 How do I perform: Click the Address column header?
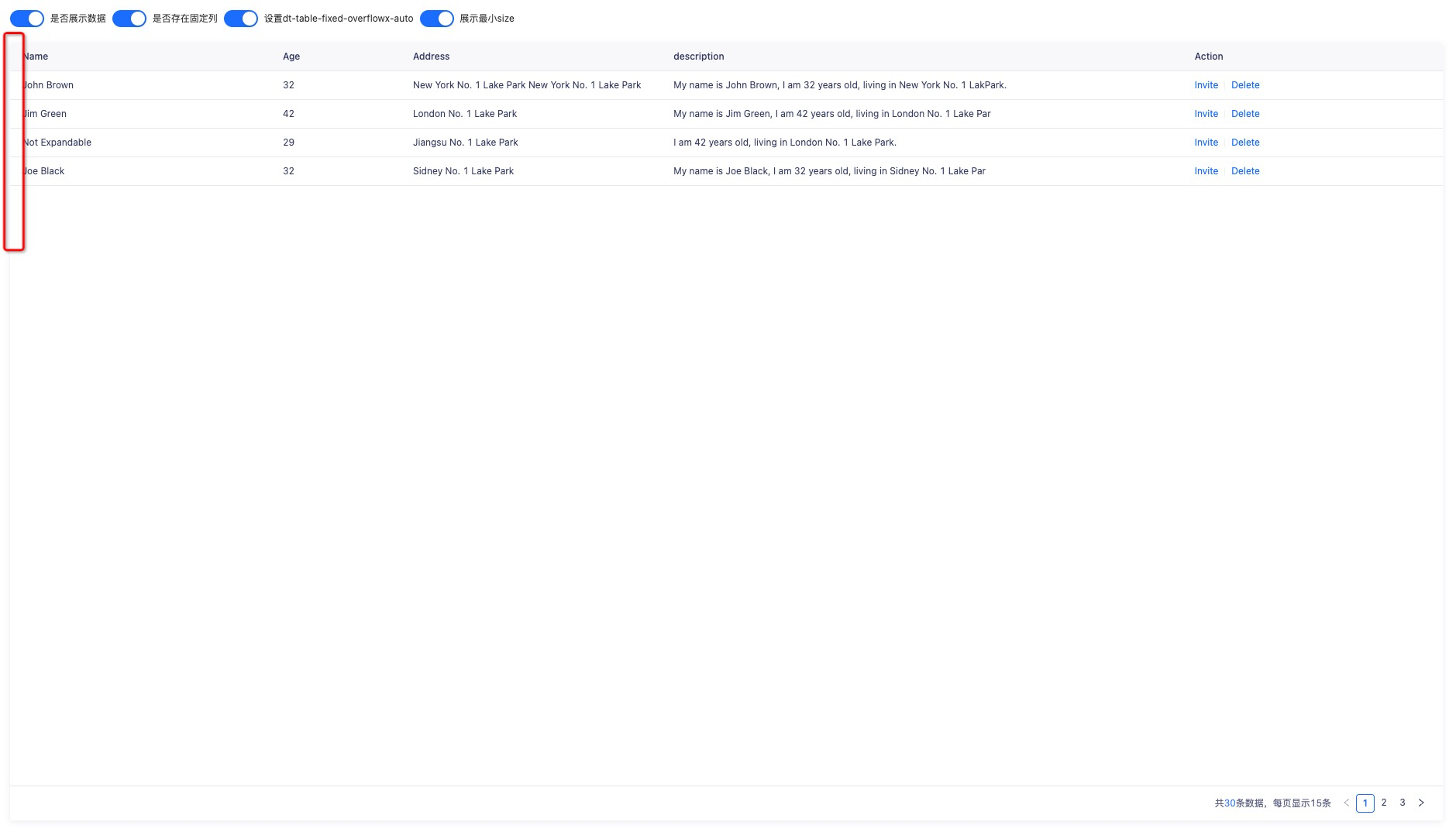tap(432, 56)
